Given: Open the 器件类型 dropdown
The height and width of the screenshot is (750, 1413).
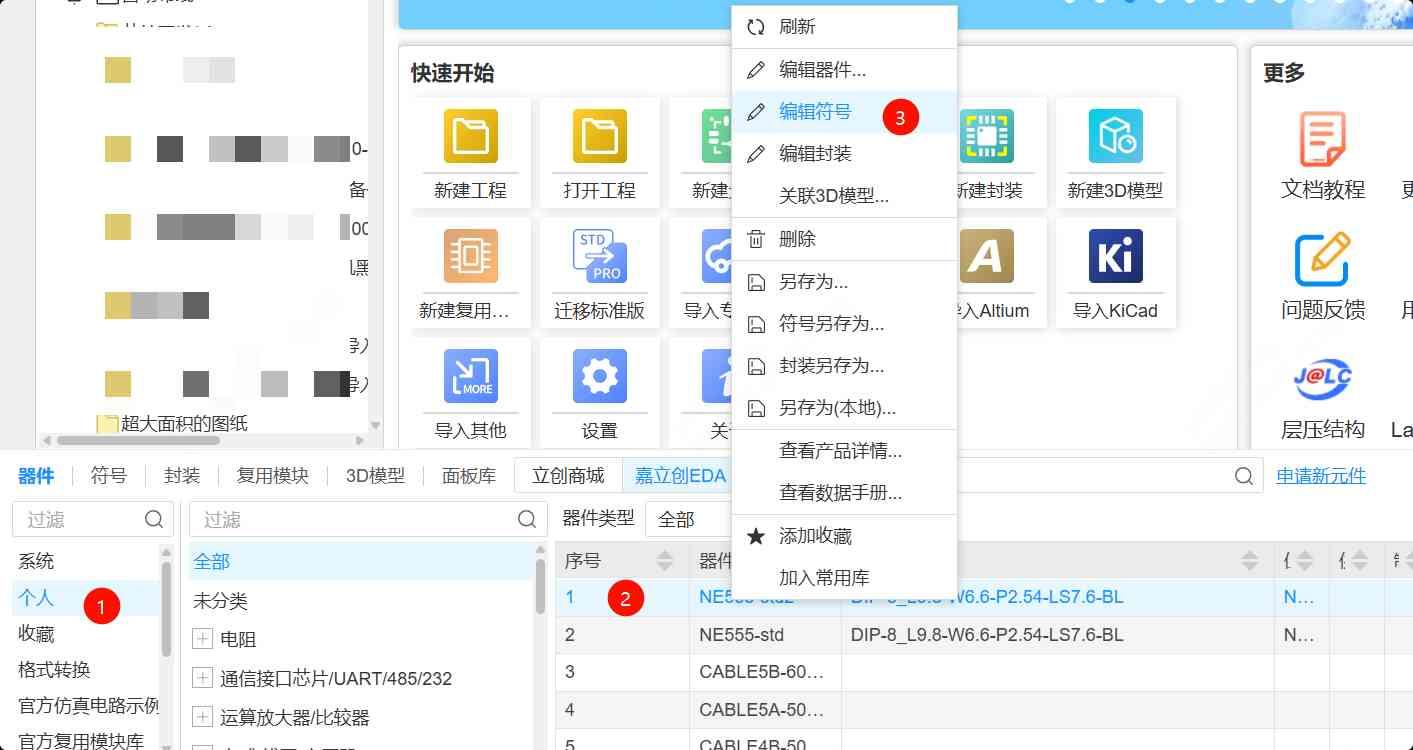Looking at the screenshot, I should click(x=690, y=519).
